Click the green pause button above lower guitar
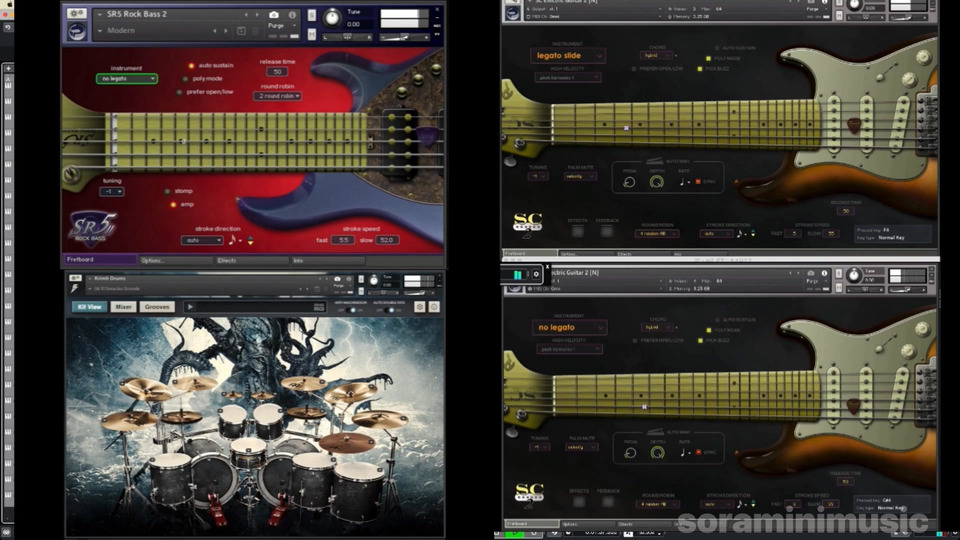960x540 pixels. pos(517,275)
